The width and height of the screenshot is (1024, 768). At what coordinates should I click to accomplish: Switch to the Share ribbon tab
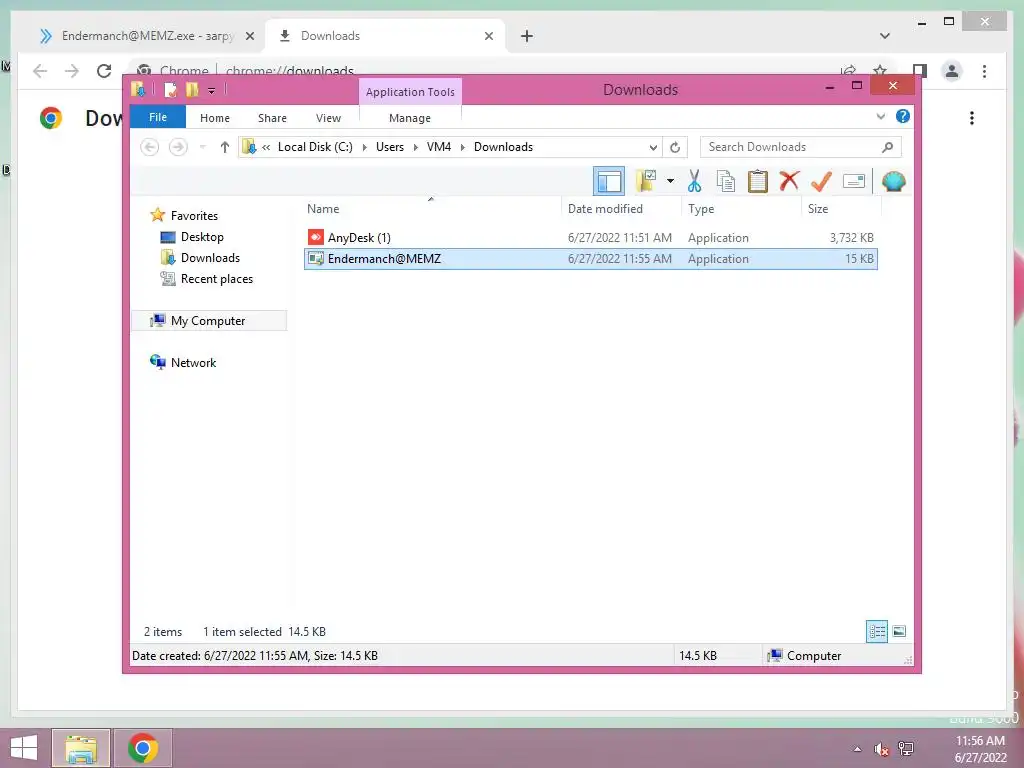pos(272,118)
